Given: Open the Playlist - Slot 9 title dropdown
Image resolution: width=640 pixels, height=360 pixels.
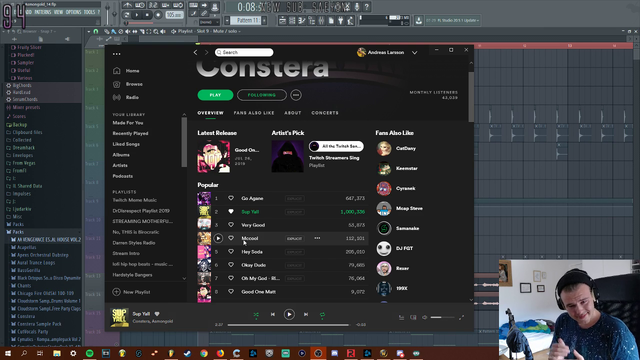Looking at the screenshot, I should click(209, 31).
